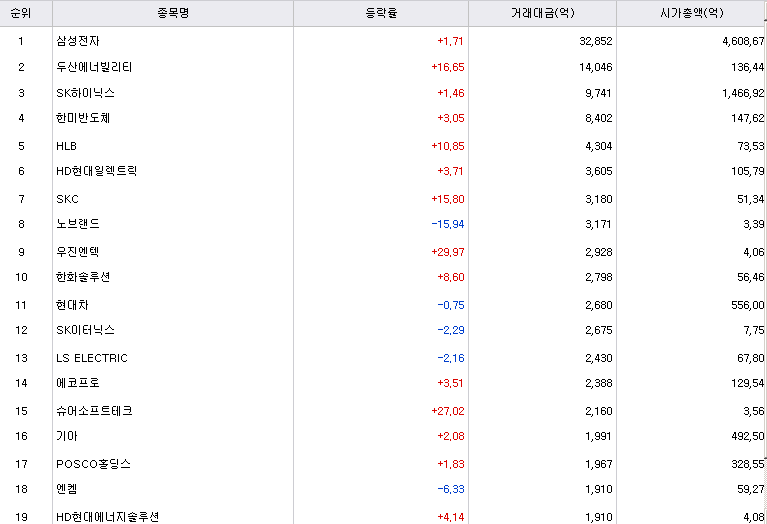Screen dimensions: 767x524
Task: Click rank number 10
Action: (21, 277)
